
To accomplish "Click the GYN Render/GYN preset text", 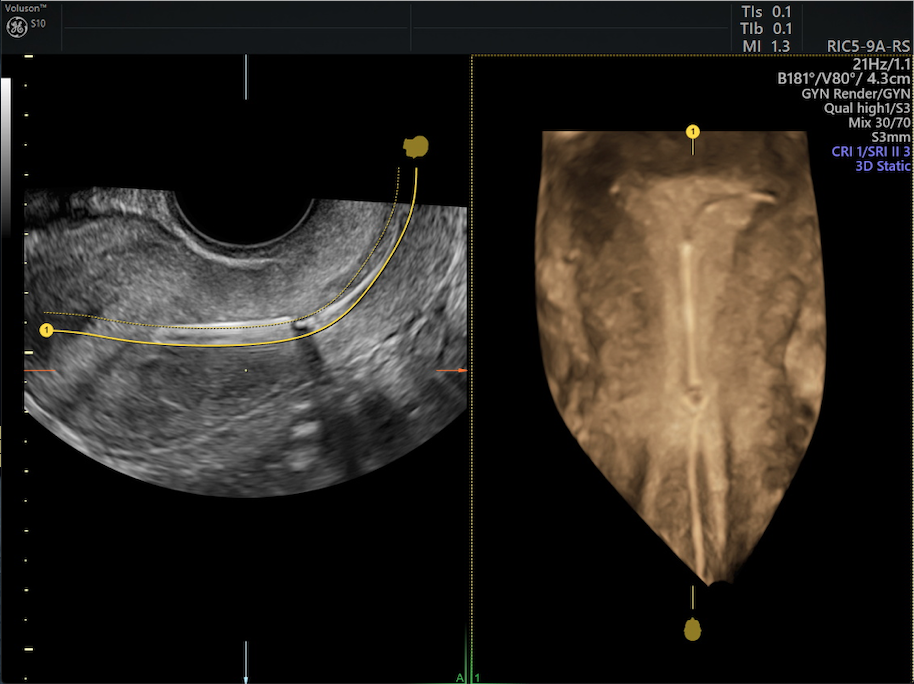I will click(x=856, y=93).
